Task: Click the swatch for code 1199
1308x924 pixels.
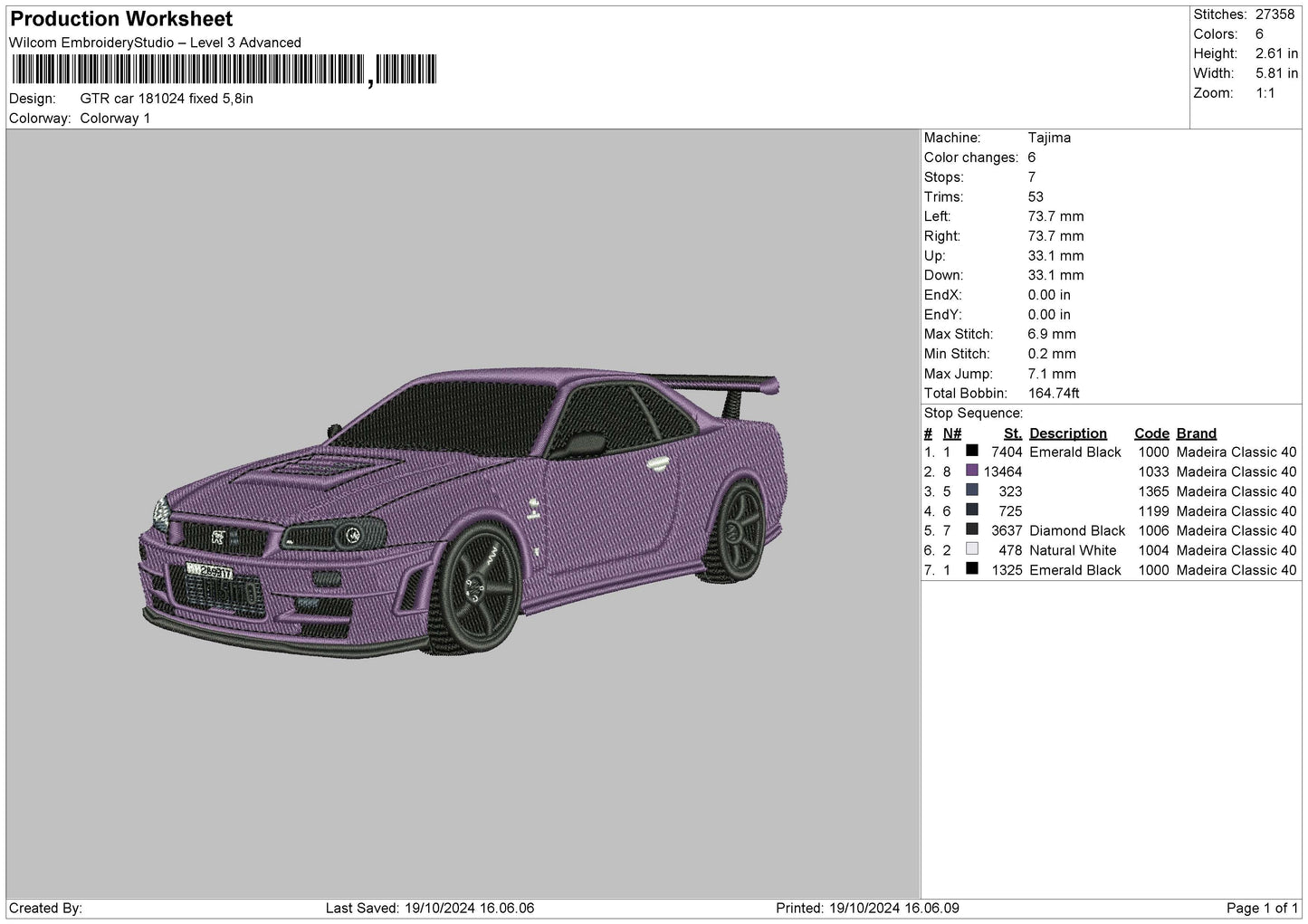Action: tap(972, 510)
